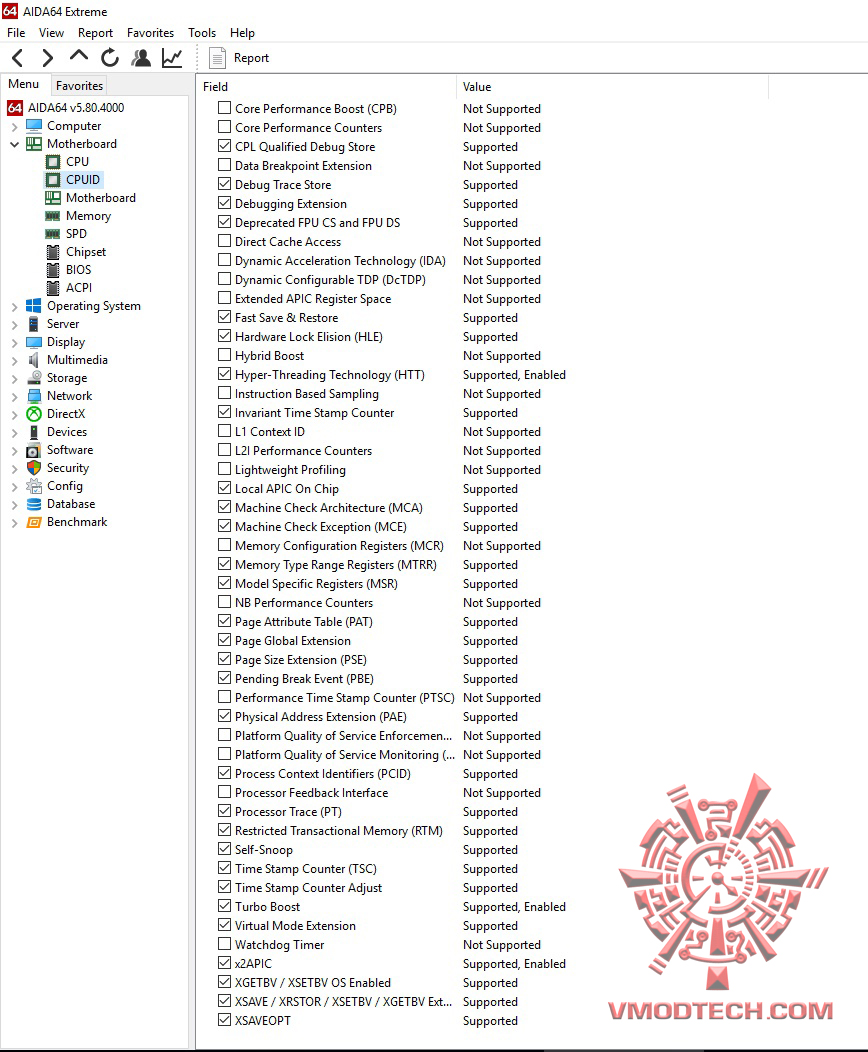Click the Multimedia speaker icon
868x1052 pixels.
(x=34, y=360)
